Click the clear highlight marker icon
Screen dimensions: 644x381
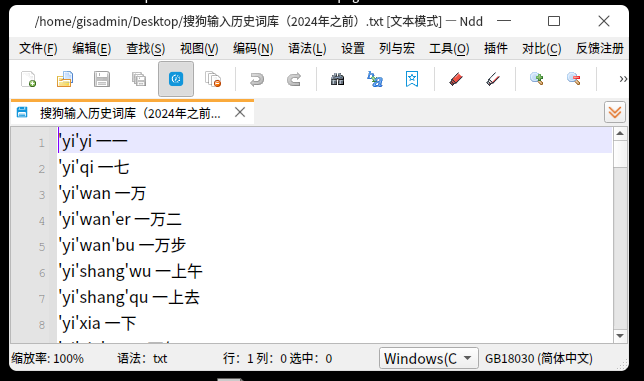tap(492, 79)
